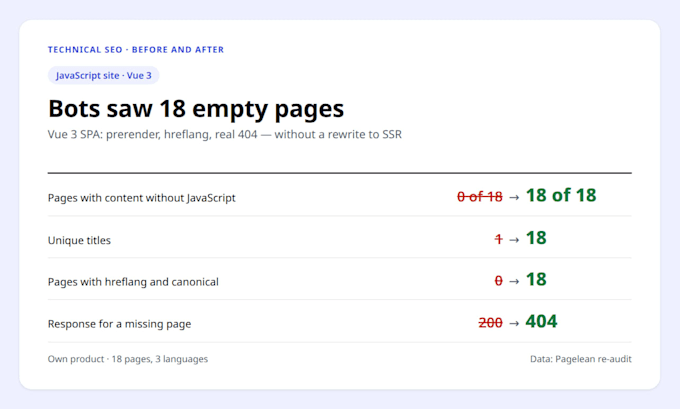680x409 pixels.
Task: Click 'Own product · 18 pages, 3 languages' footer
Action: pos(128,359)
